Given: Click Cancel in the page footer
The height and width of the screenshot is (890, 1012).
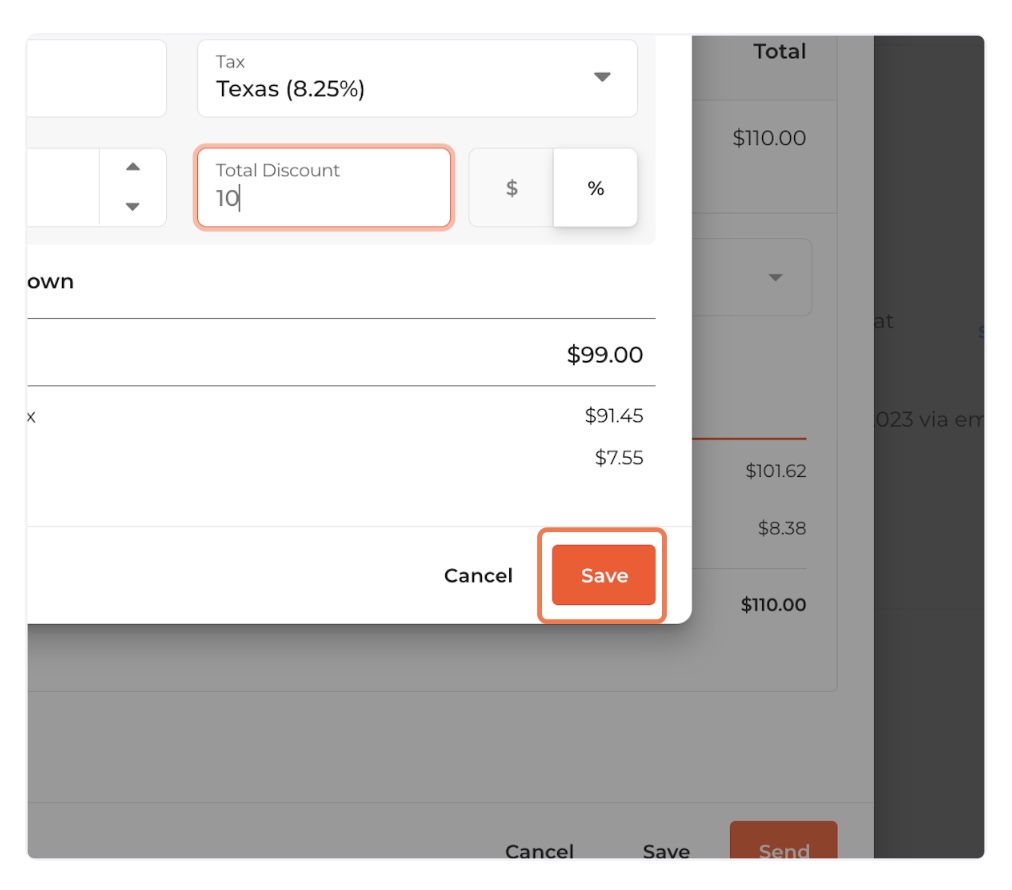Looking at the screenshot, I should 539,850.
